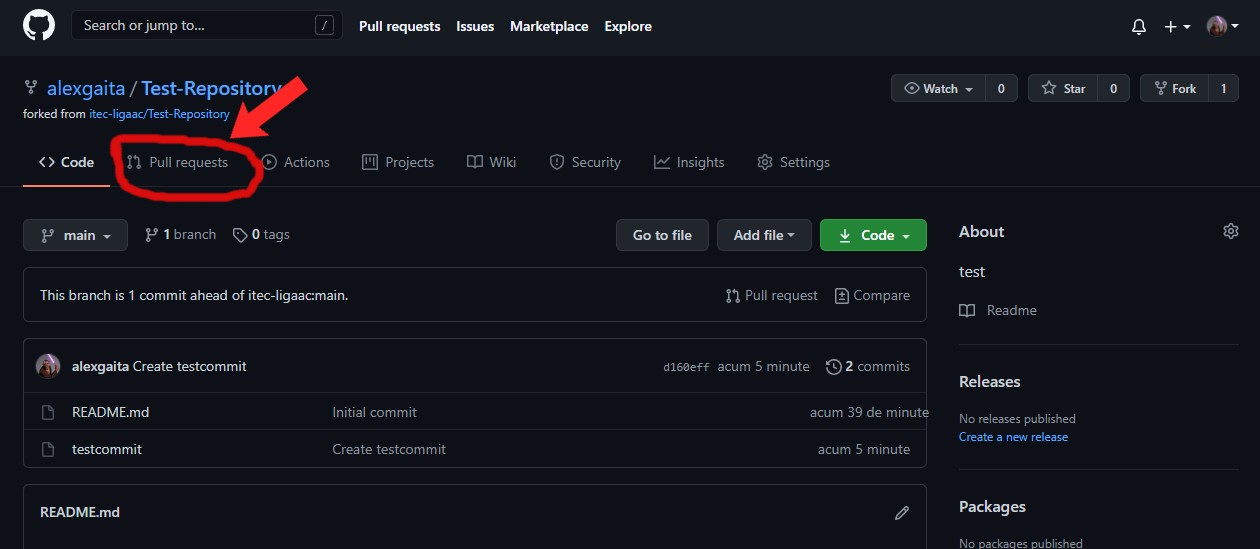
Task: Open the testcommit file
Action: coord(107,449)
